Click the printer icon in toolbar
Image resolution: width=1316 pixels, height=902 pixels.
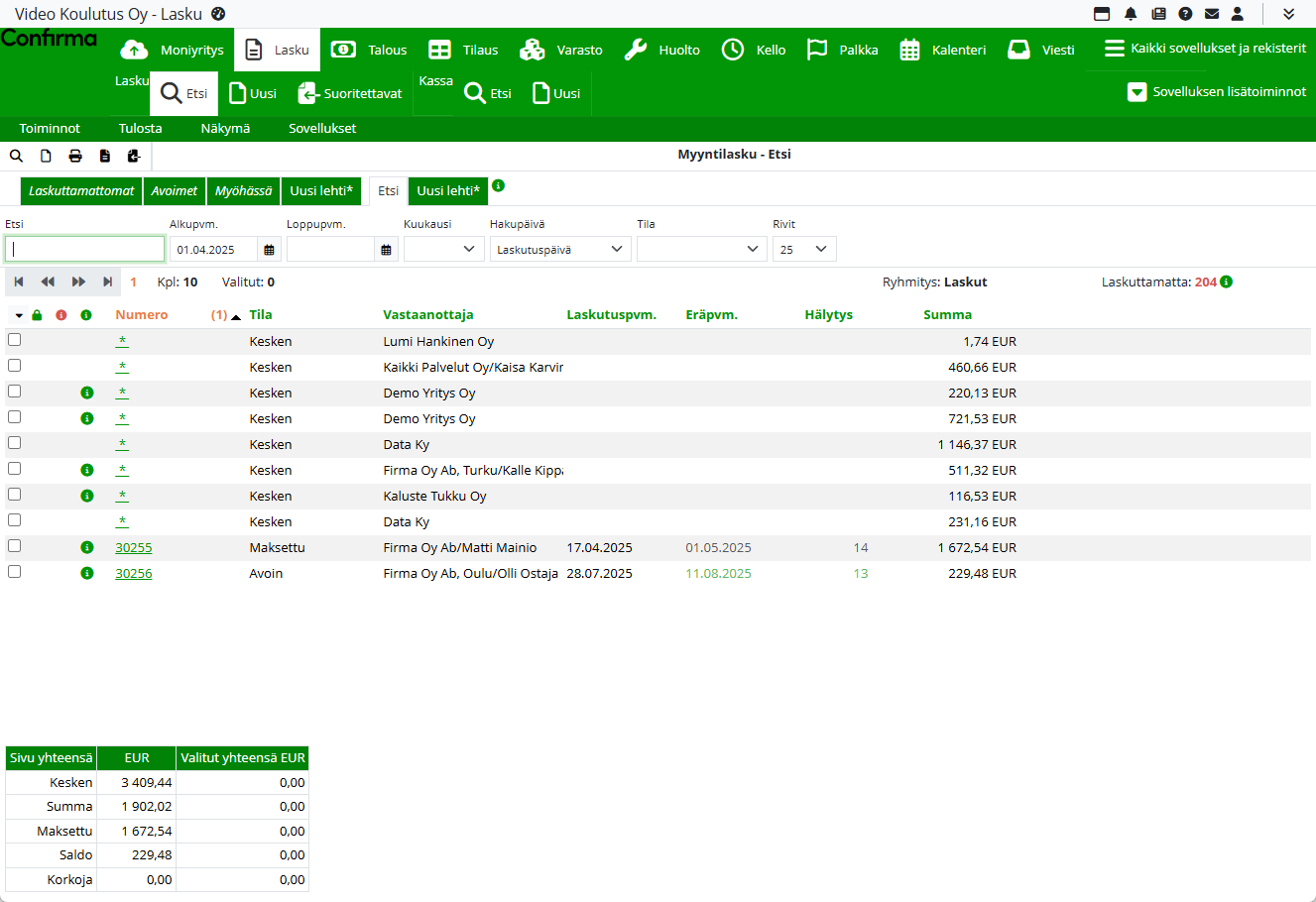[75, 156]
